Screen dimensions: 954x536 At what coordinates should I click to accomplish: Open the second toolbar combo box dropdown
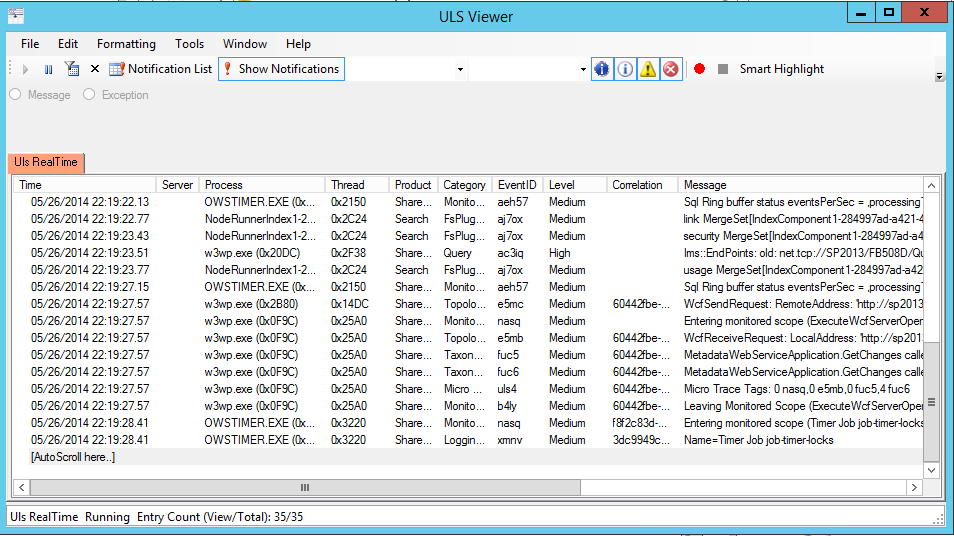[x=583, y=69]
